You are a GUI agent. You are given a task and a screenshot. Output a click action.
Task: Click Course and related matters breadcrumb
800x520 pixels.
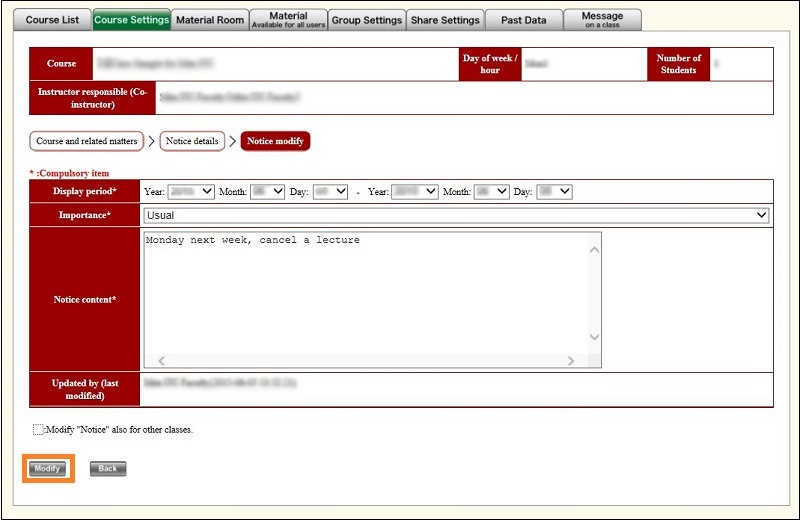[87, 141]
